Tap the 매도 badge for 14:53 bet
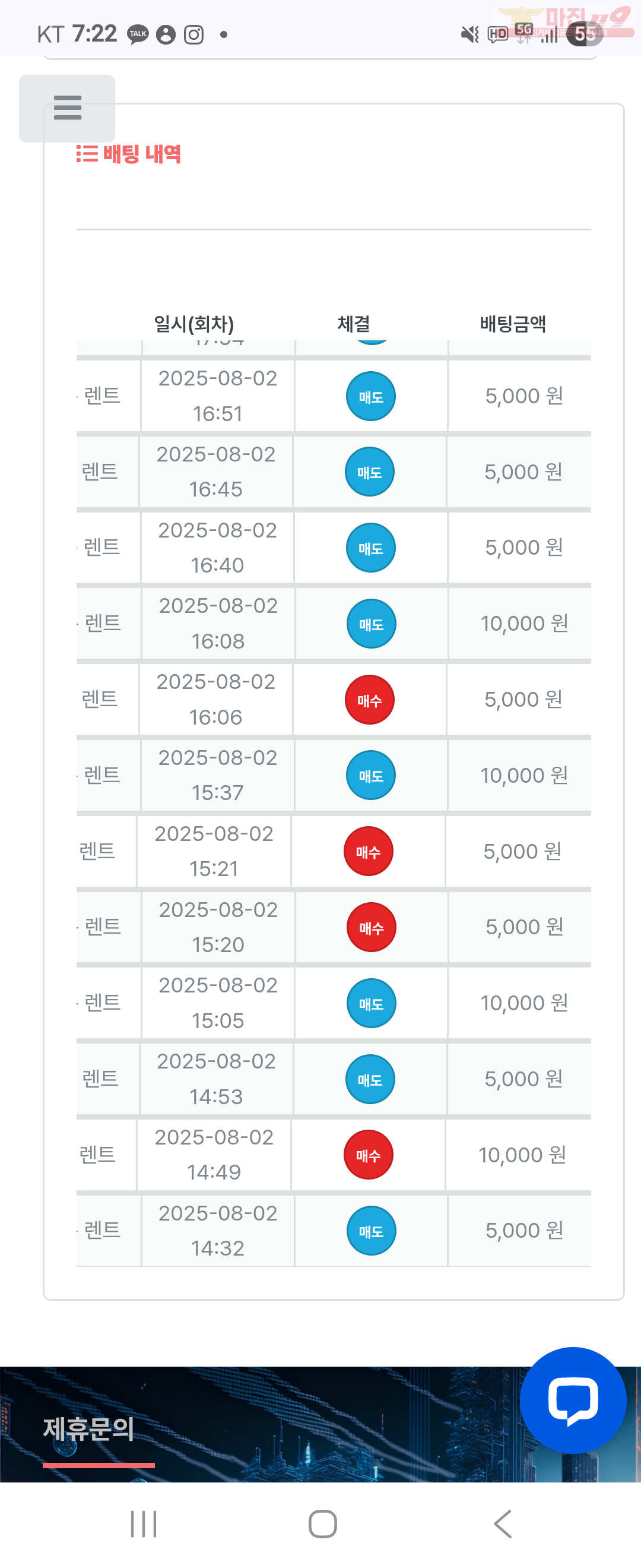This screenshot has width=641, height=1568. [x=370, y=1079]
